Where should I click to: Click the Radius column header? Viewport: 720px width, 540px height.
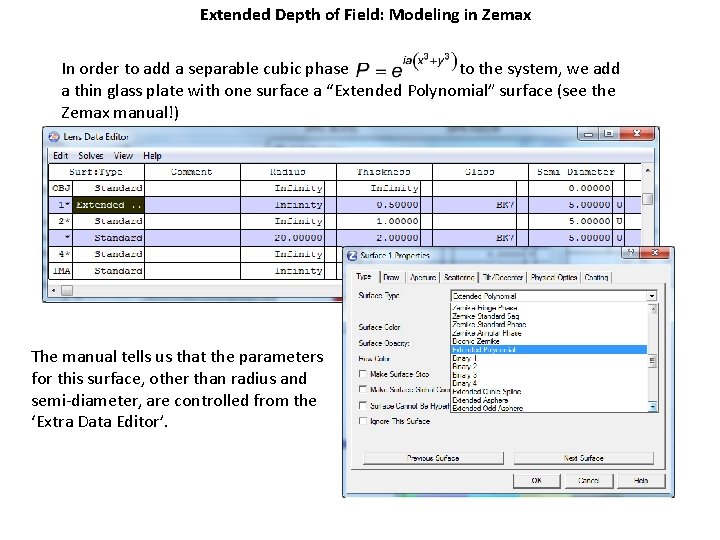coord(288,172)
